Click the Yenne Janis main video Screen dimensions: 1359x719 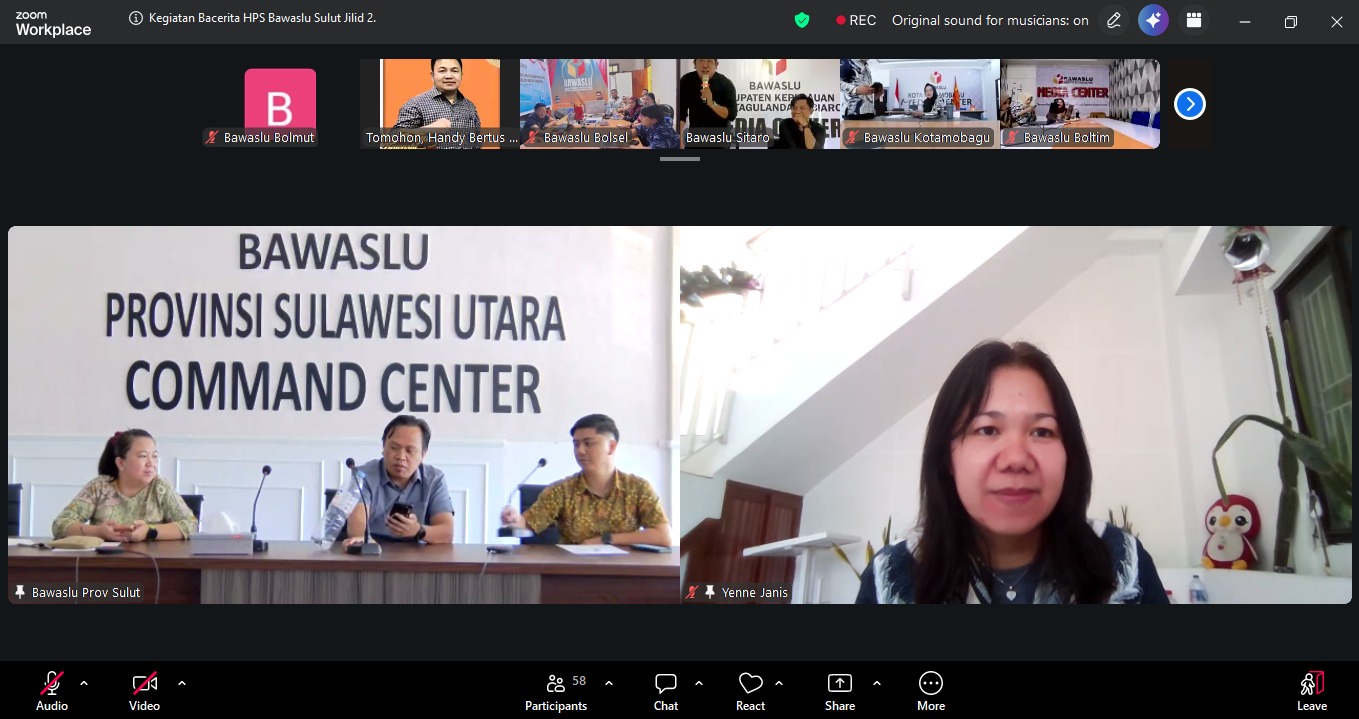(x=1016, y=415)
